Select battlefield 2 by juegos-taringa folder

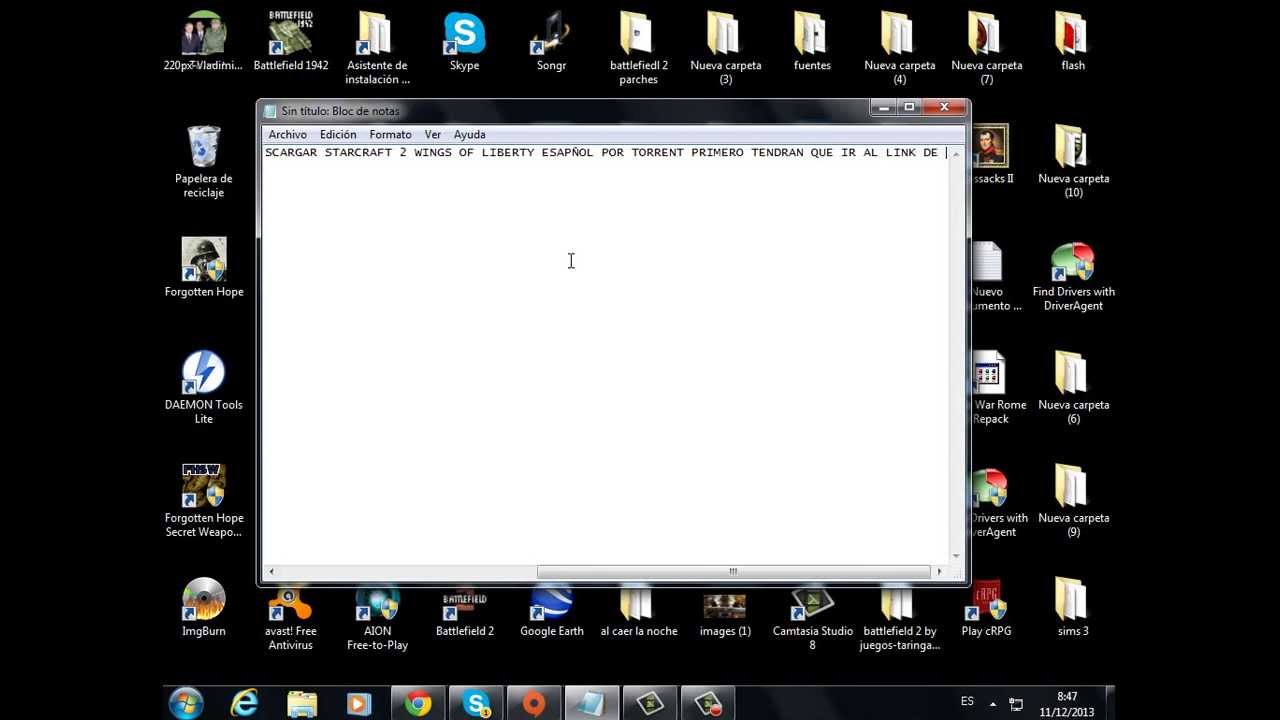[899, 618]
